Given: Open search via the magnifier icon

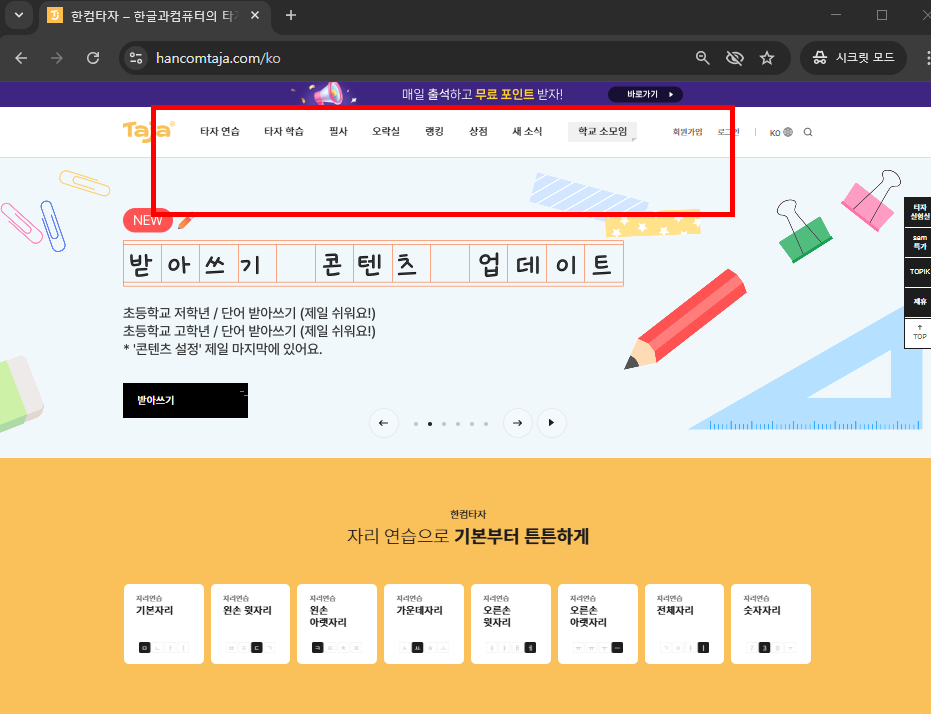Looking at the screenshot, I should click(807, 131).
